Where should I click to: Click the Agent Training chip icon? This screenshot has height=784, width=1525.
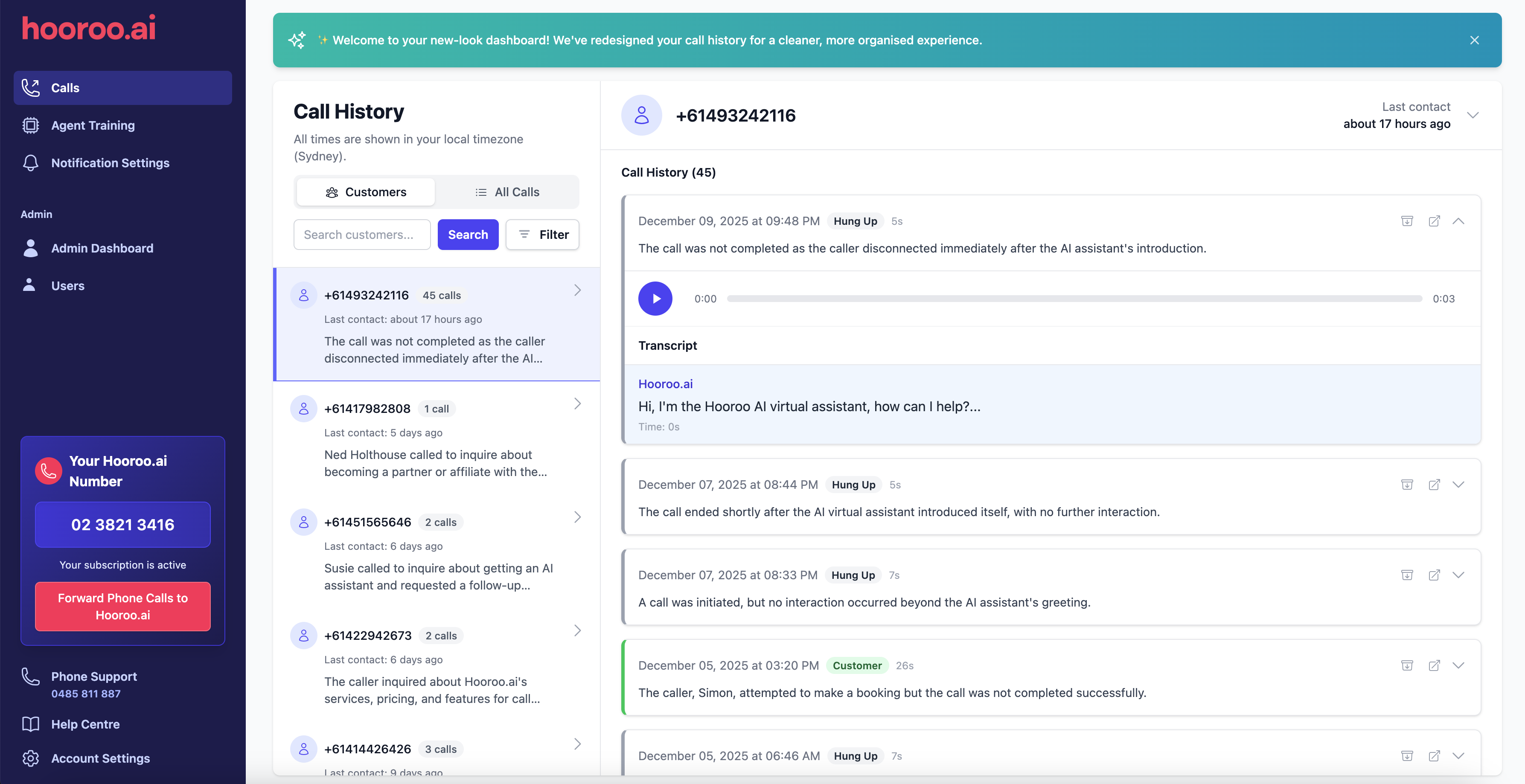(30, 125)
